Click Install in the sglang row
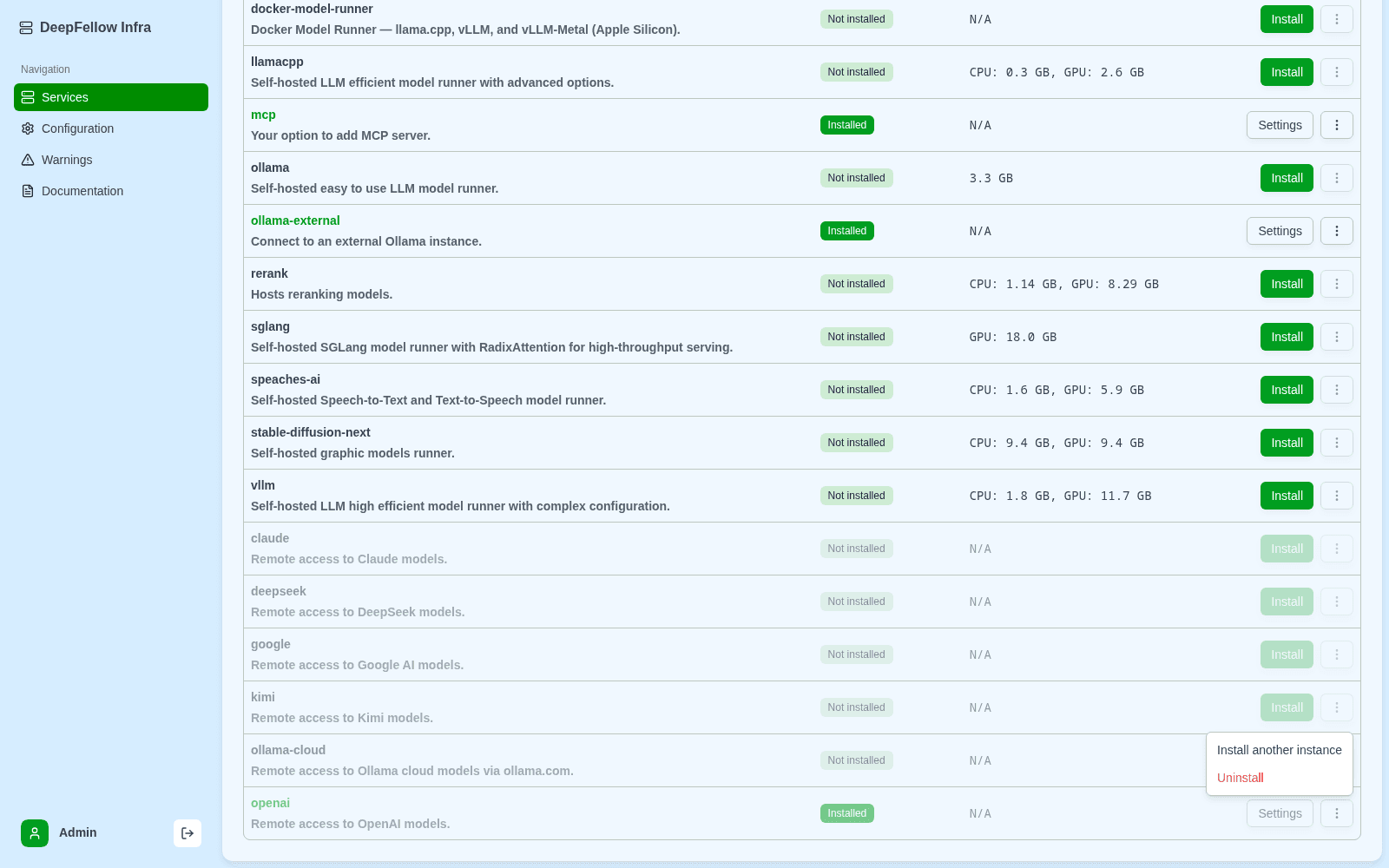 [x=1287, y=337]
